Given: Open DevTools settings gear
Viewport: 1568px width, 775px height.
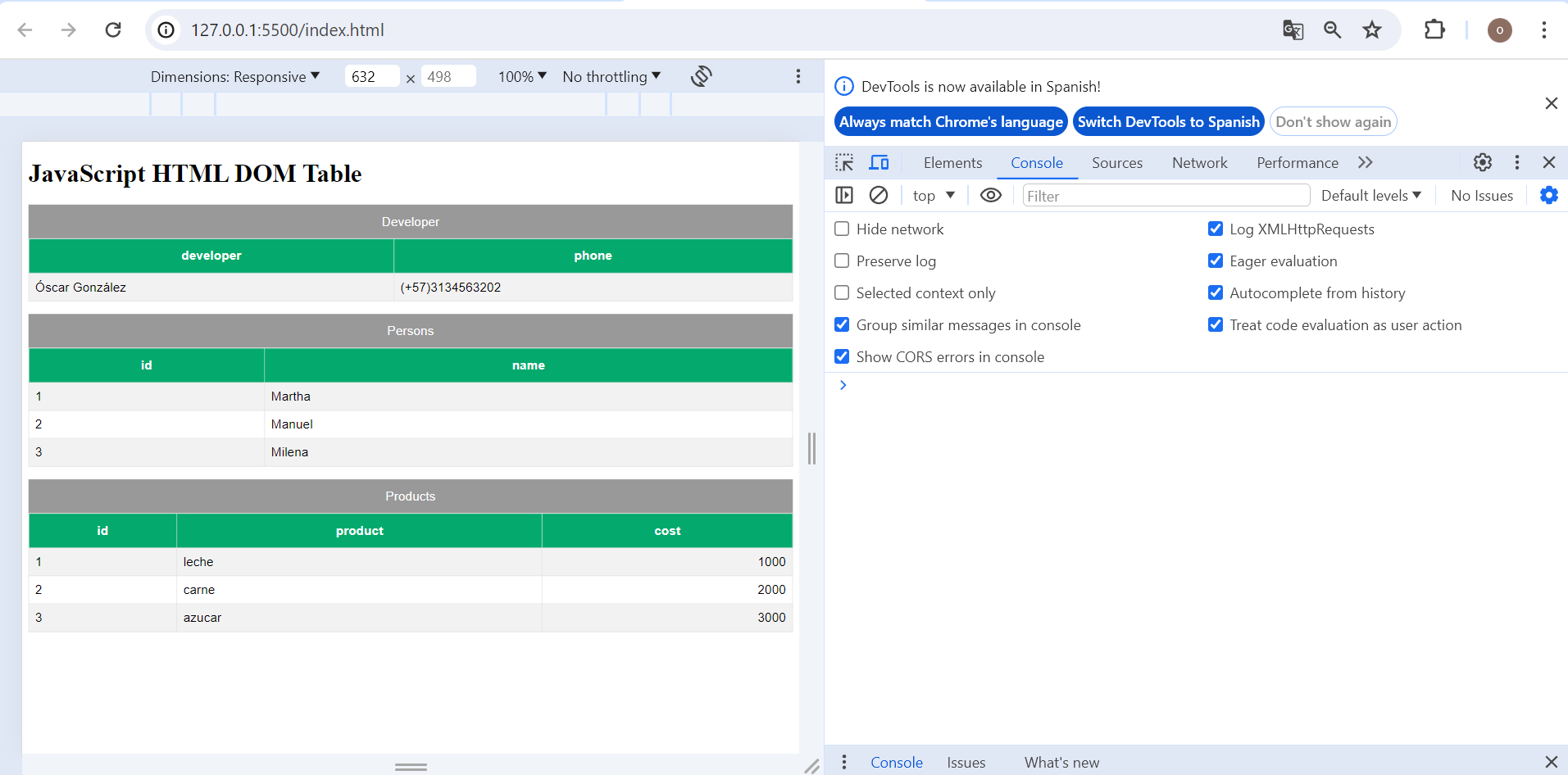Looking at the screenshot, I should point(1483,162).
